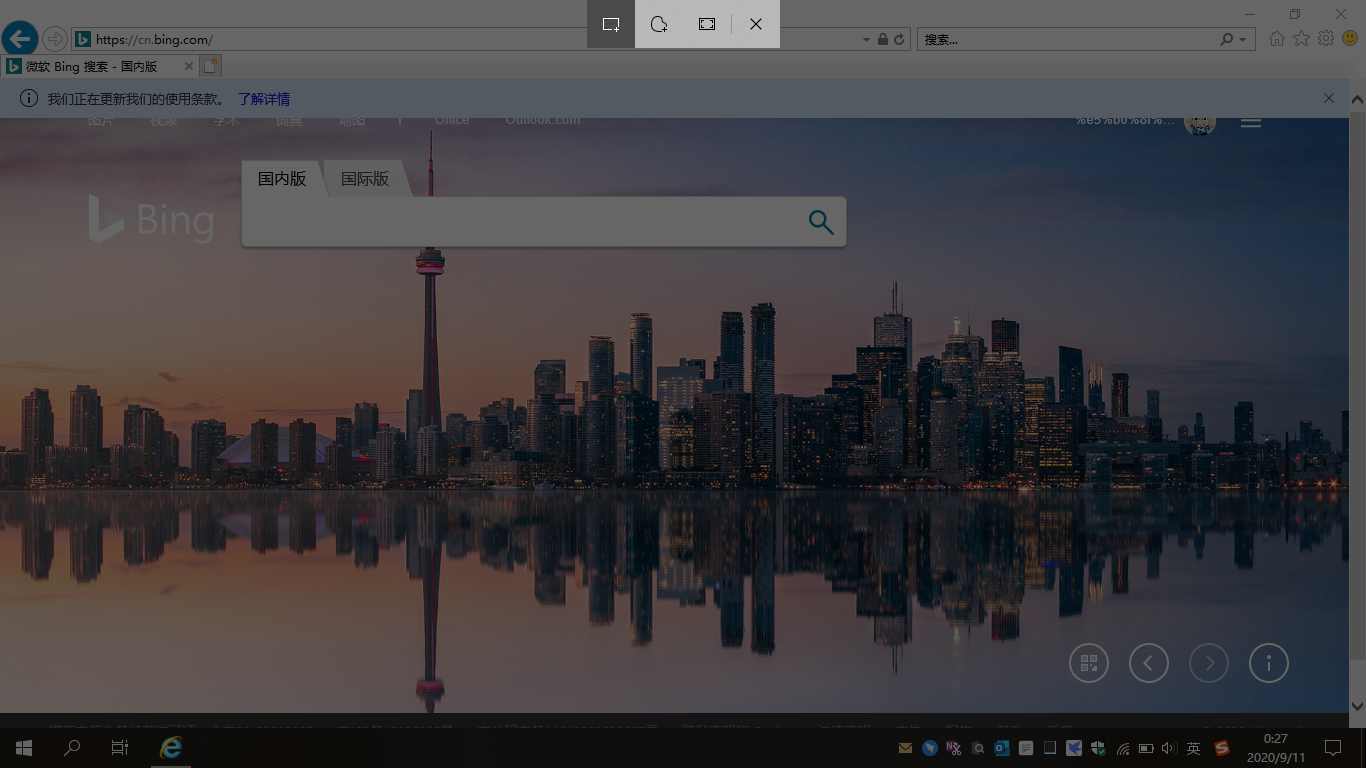Click the notification info icon
This screenshot has width=1366, height=768.
[29, 98]
